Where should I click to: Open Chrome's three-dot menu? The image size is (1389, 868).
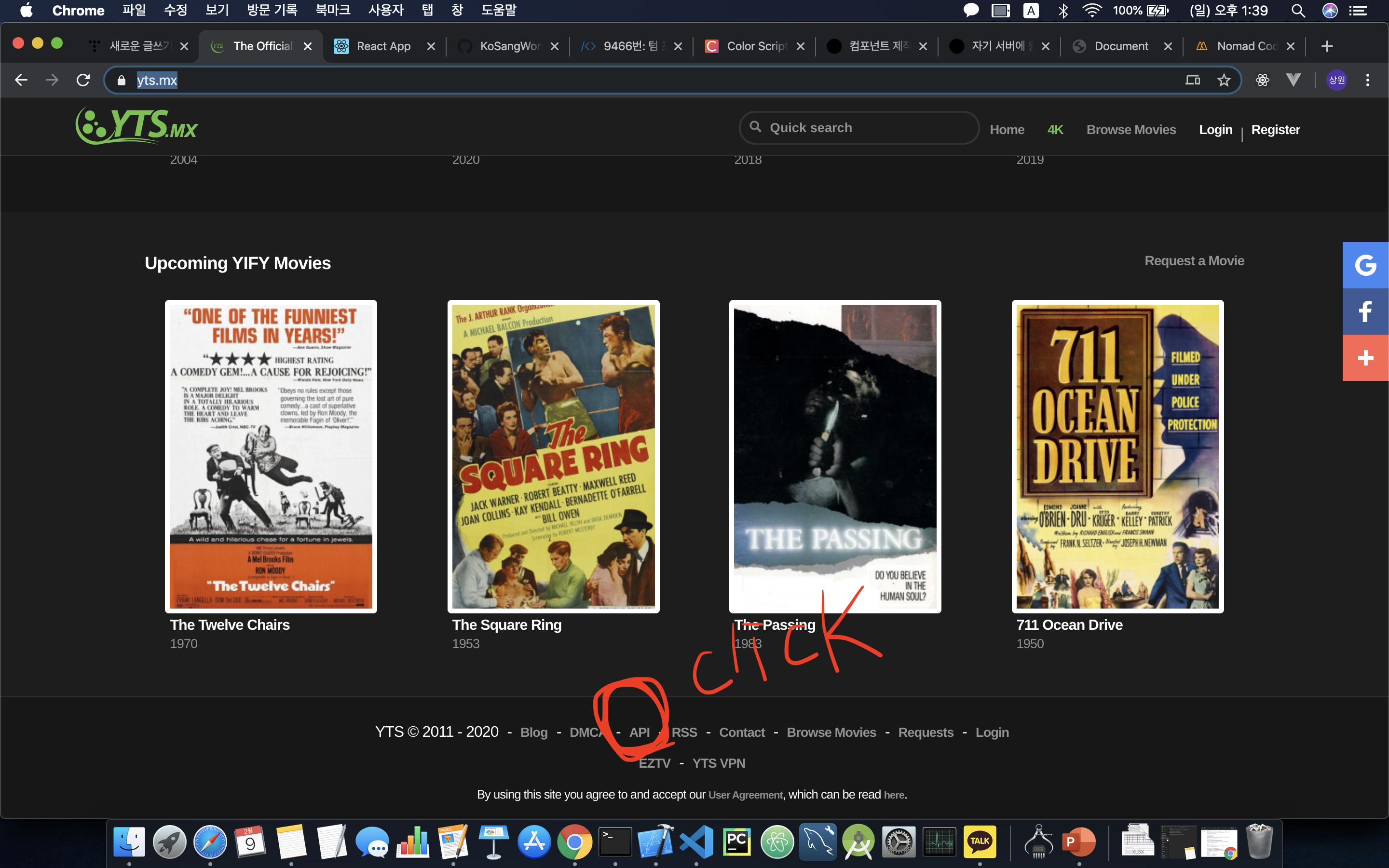(x=1368, y=80)
